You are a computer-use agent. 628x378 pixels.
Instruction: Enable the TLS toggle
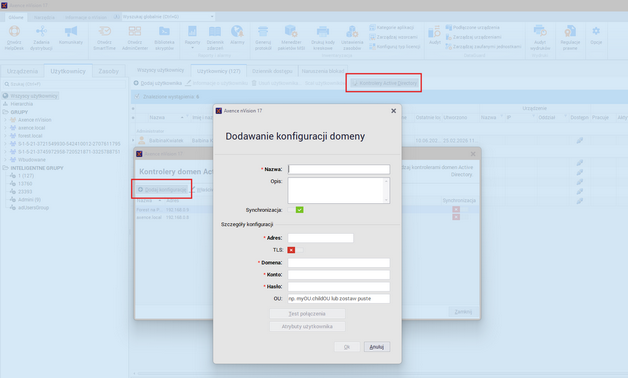pos(295,250)
